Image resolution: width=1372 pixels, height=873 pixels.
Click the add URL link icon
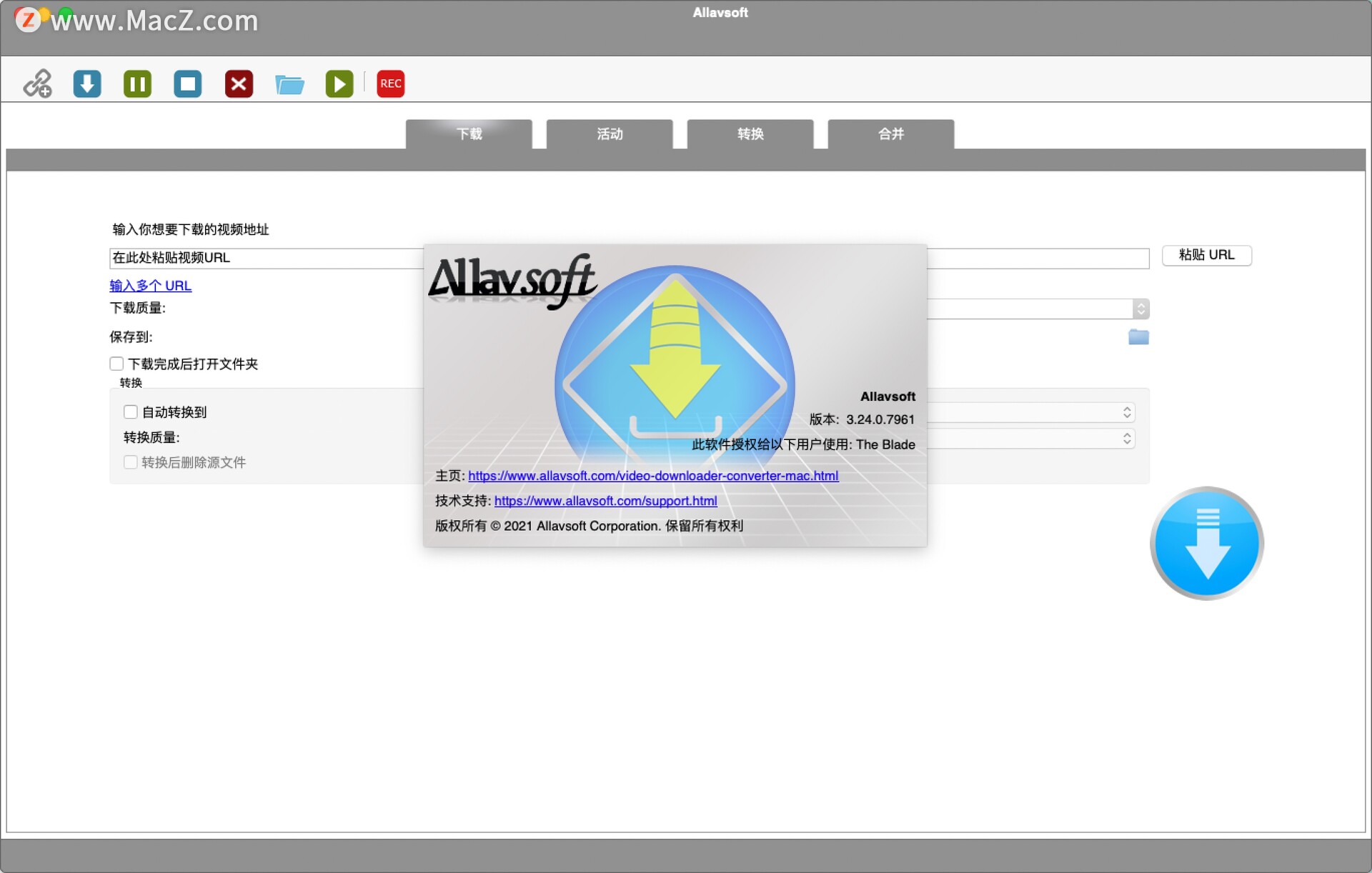tap(37, 84)
